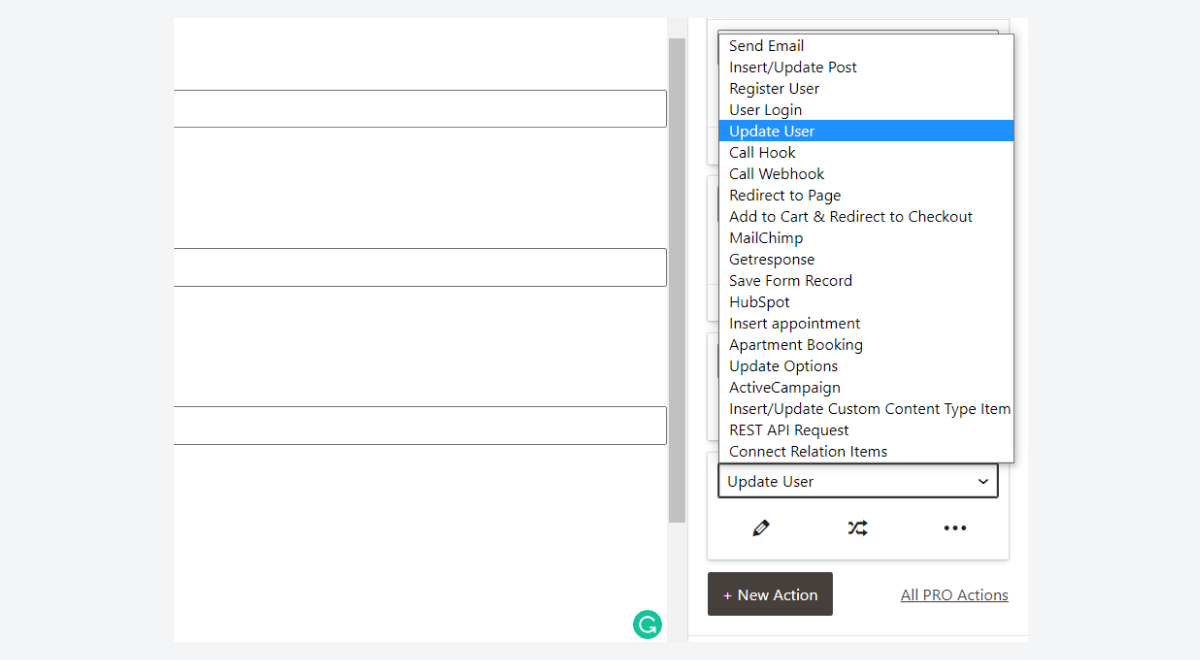The height and width of the screenshot is (660, 1200).
Task: Open the ellipsis more-options icon
Action: pos(955,527)
